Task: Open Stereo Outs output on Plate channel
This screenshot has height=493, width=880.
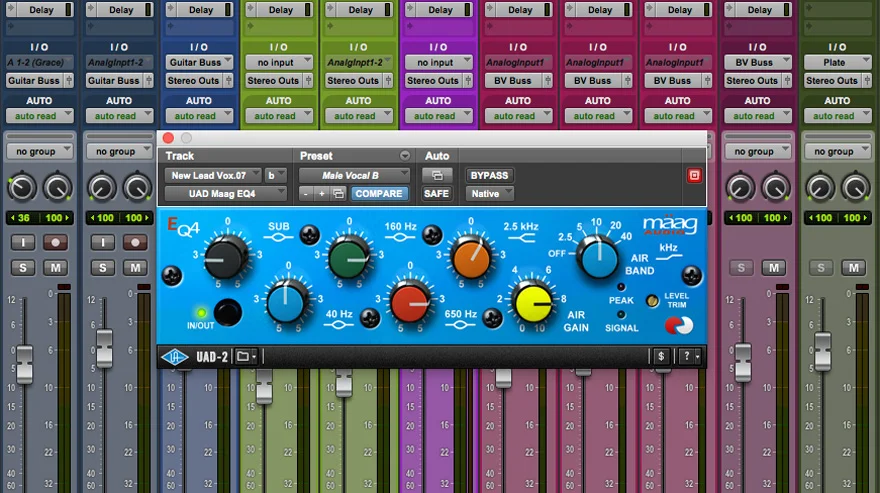Action: (837, 81)
